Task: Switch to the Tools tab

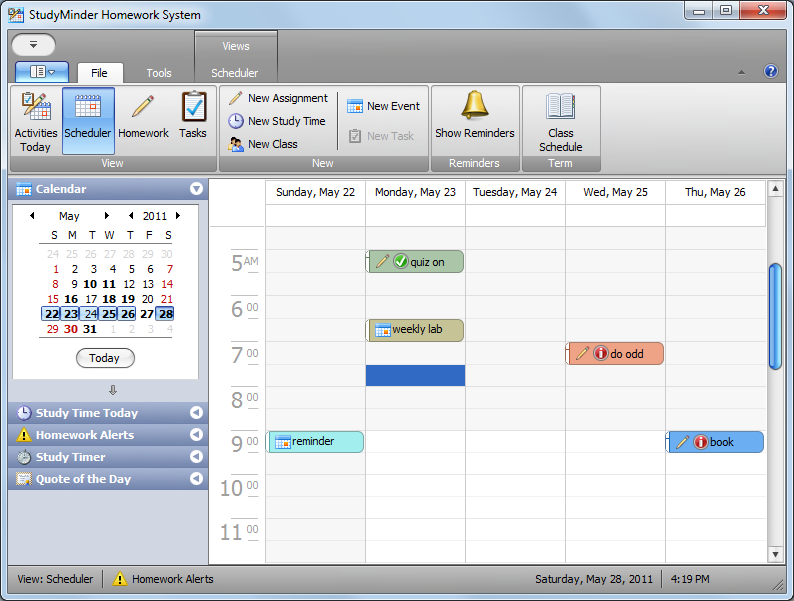Action: tap(159, 73)
